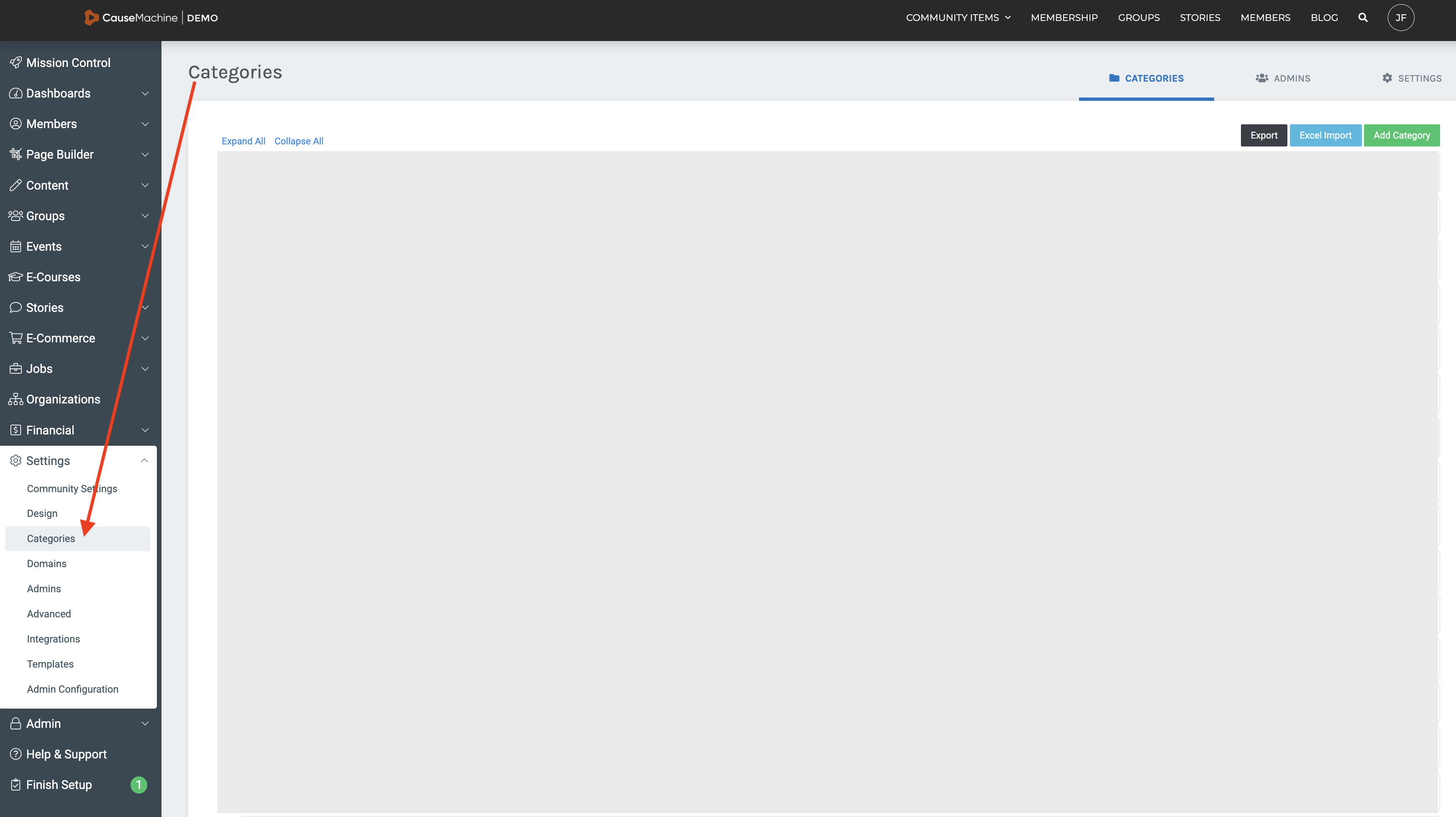Viewport: 1456px width, 817px height.
Task: Click the green Add Category button
Action: click(x=1401, y=135)
